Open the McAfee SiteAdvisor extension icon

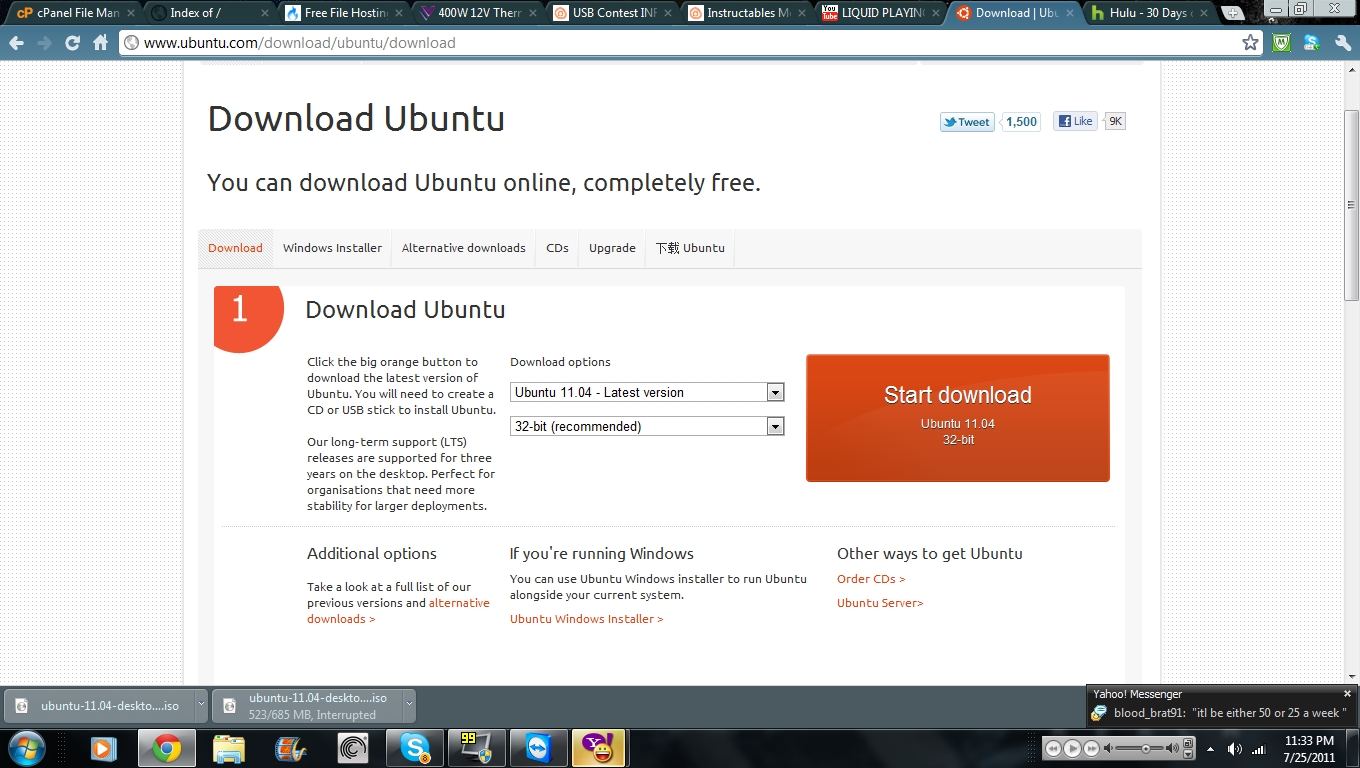click(x=1281, y=43)
